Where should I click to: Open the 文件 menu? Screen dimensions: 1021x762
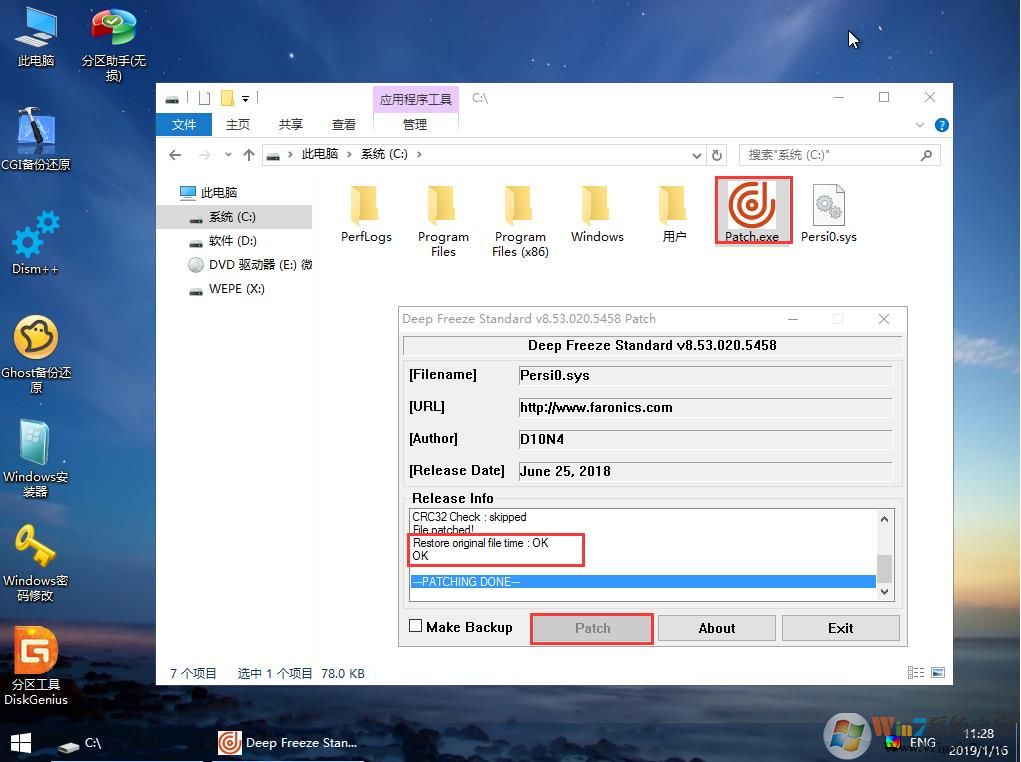point(184,124)
